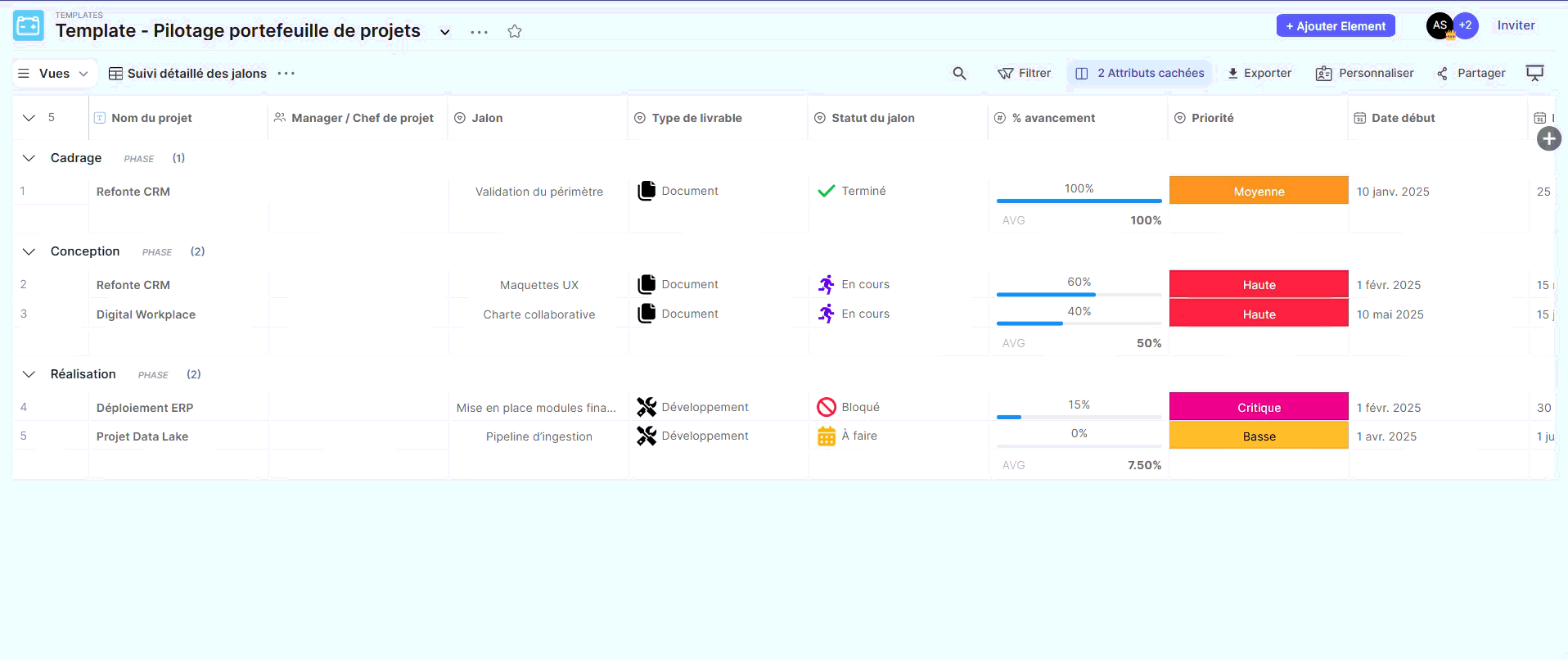This screenshot has height=660, width=1568.
Task: Collapse the Cadrage phase group
Action: click(29, 158)
